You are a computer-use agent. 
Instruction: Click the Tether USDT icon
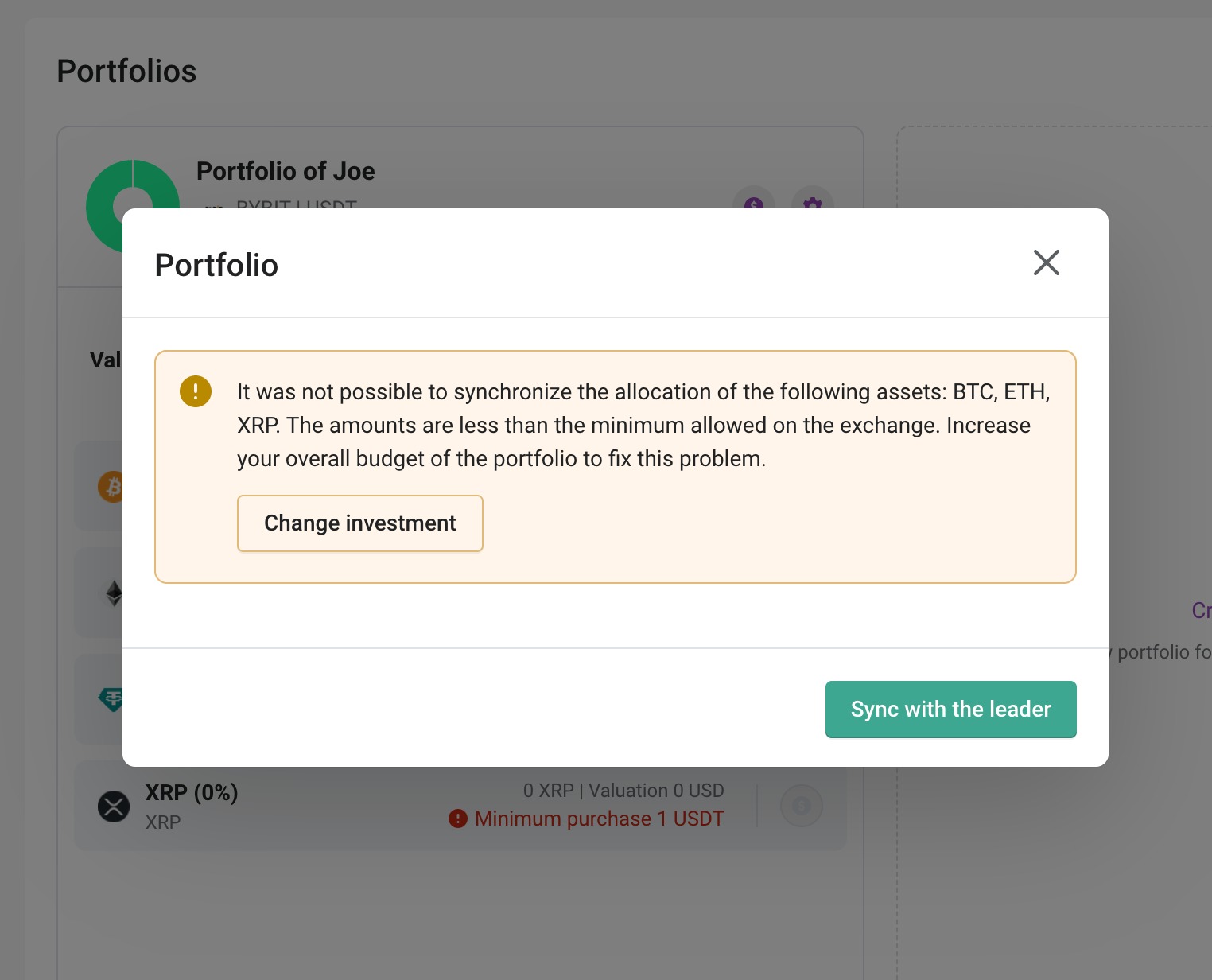[x=111, y=699]
